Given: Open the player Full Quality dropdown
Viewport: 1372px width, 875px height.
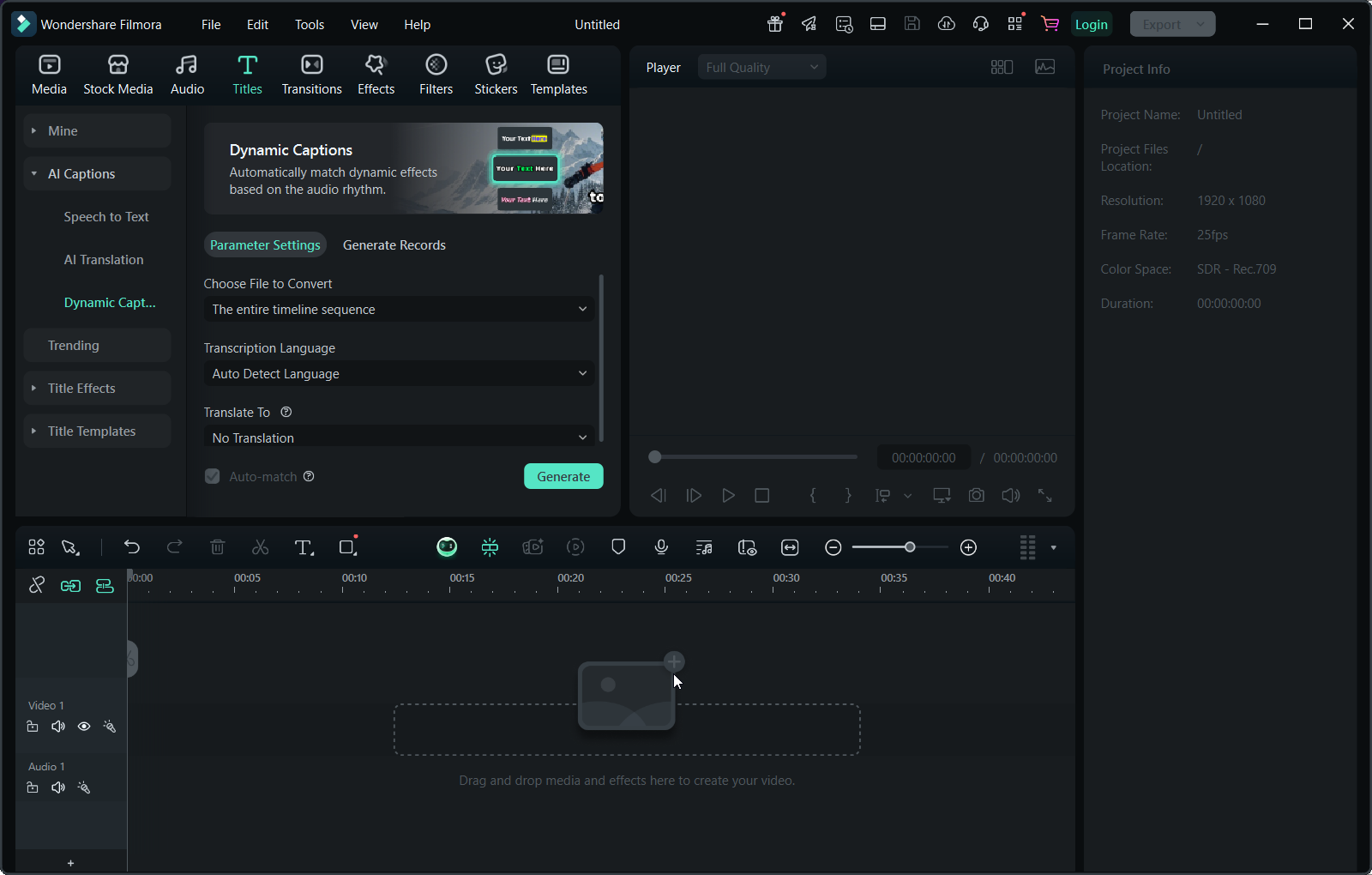Looking at the screenshot, I should click(x=761, y=67).
